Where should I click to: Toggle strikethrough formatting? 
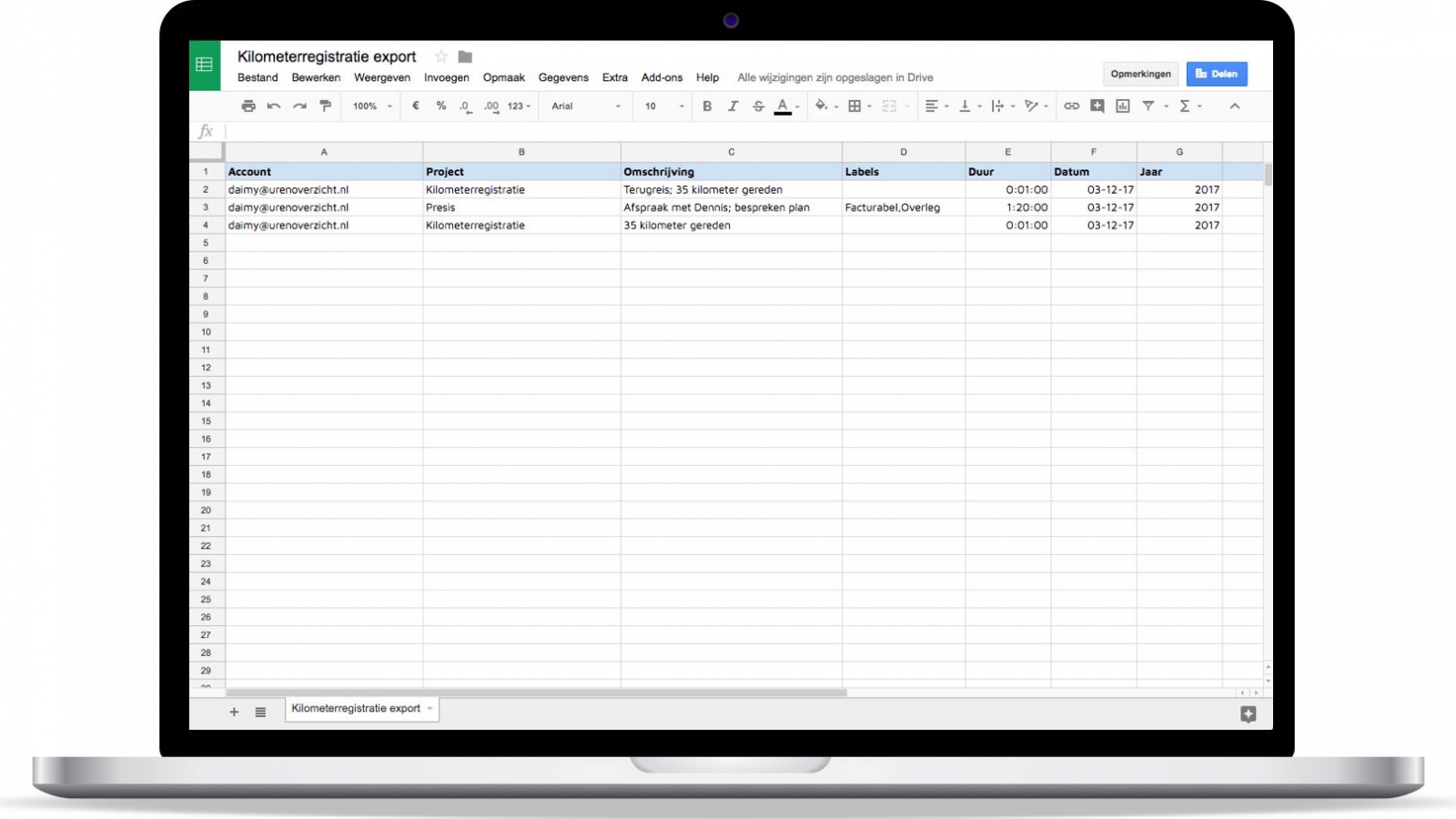758,106
